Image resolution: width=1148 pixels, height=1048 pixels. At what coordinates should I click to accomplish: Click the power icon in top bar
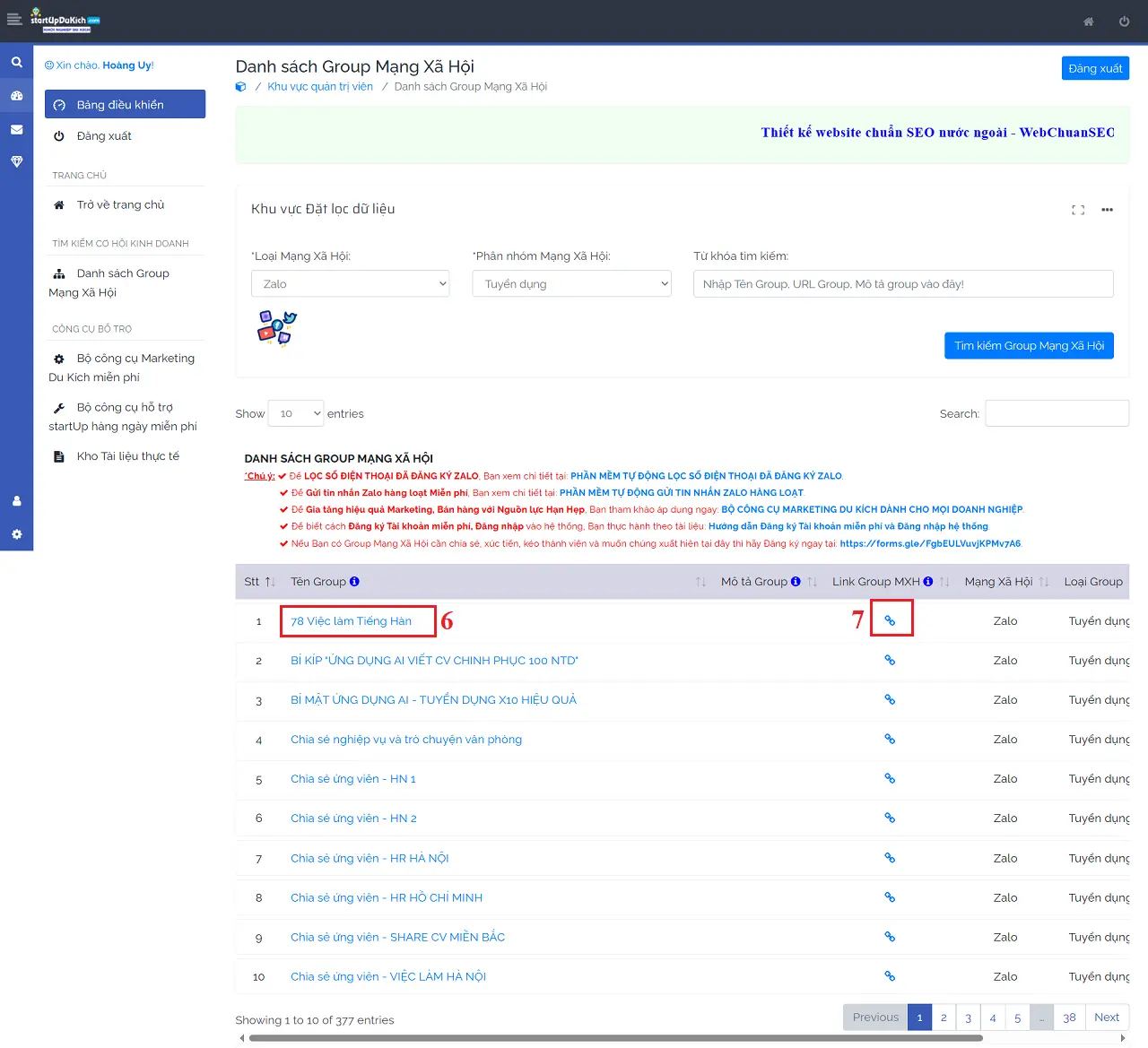(1124, 22)
